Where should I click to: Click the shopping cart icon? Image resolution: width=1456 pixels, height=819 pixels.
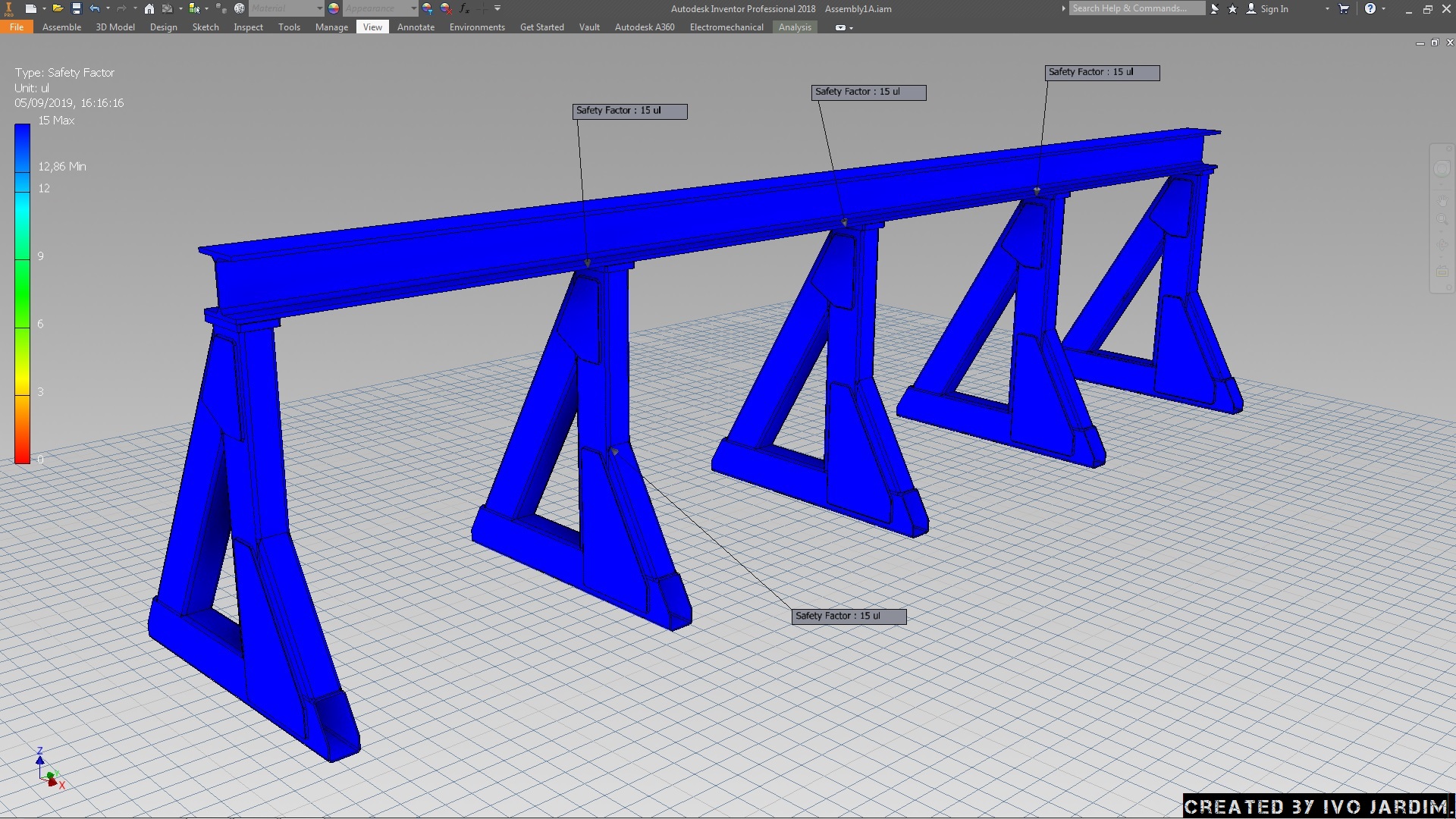click(1344, 8)
